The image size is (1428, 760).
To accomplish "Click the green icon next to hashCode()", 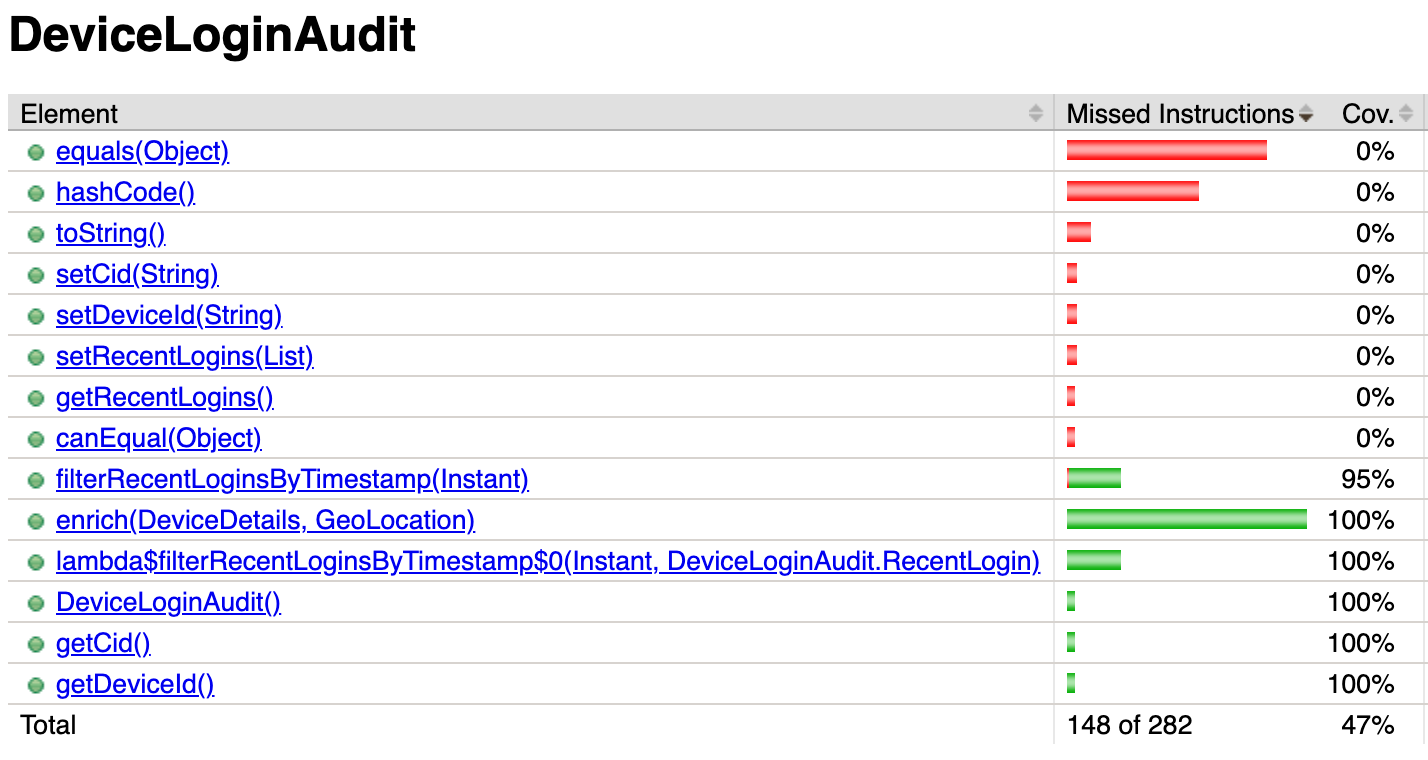I will click(x=36, y=194).
